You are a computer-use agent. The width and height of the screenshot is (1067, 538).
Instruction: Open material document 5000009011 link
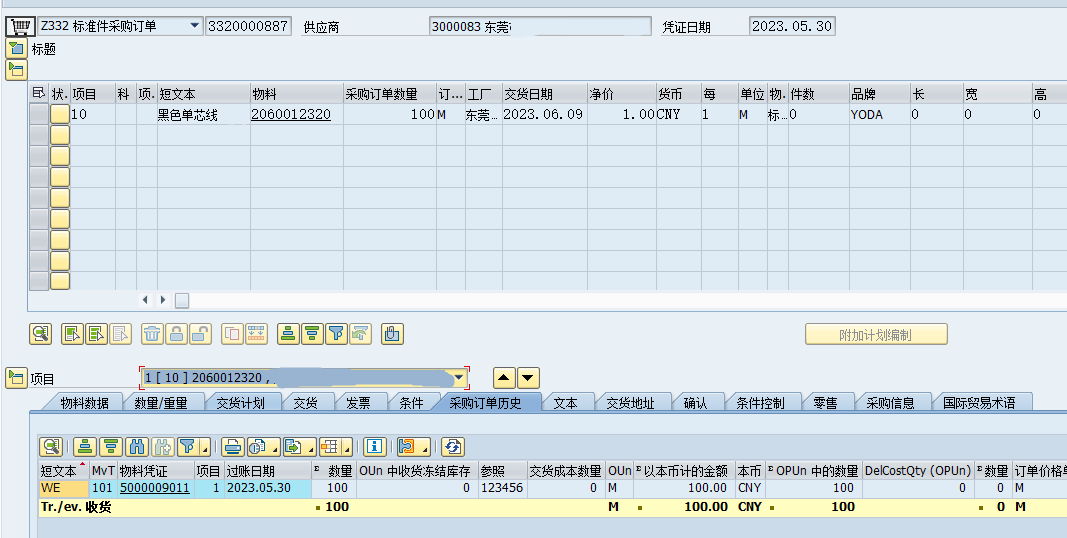[x=154, y=488]
